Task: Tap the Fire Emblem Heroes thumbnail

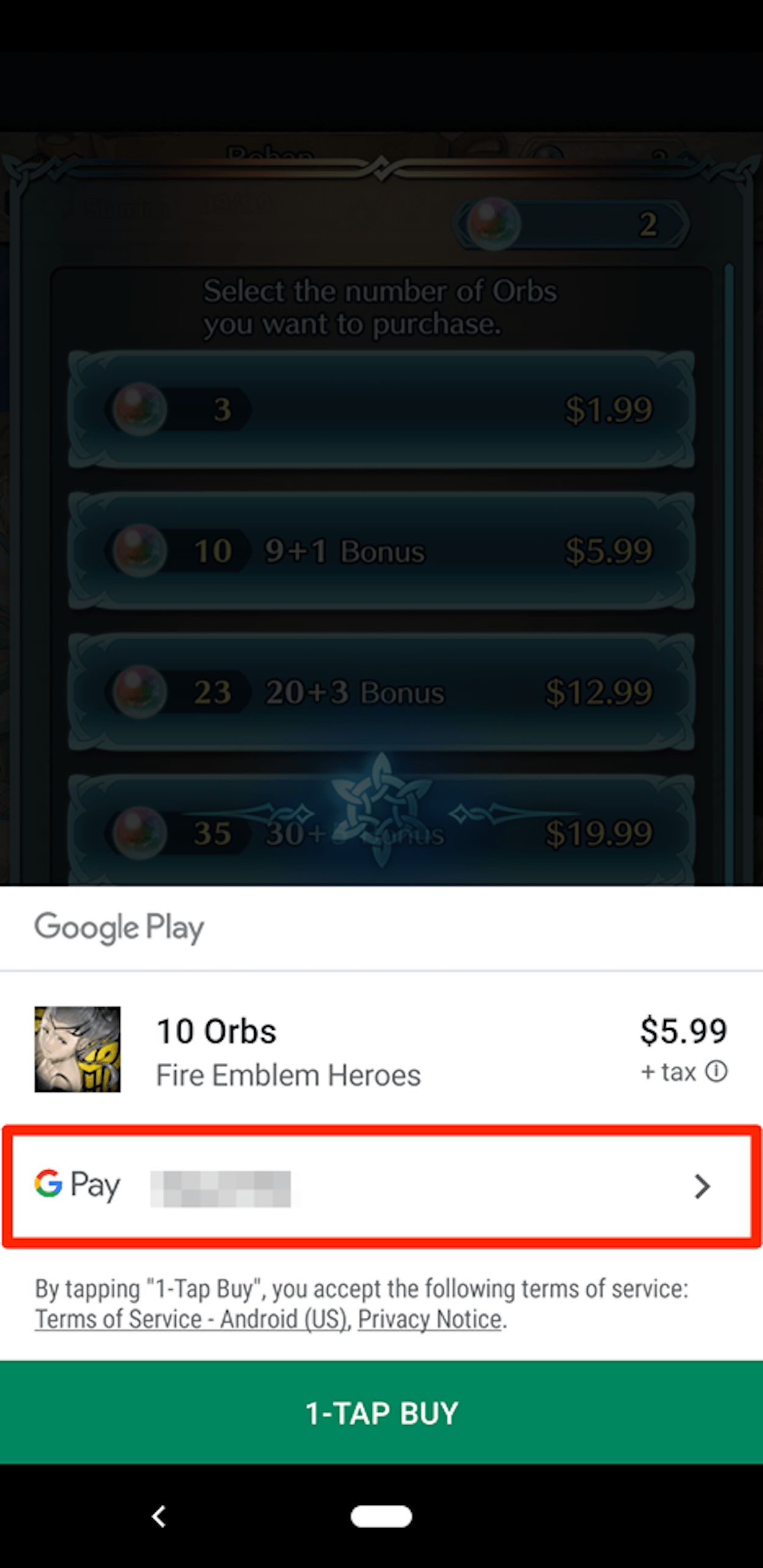Action: [x=78, y=1049]
